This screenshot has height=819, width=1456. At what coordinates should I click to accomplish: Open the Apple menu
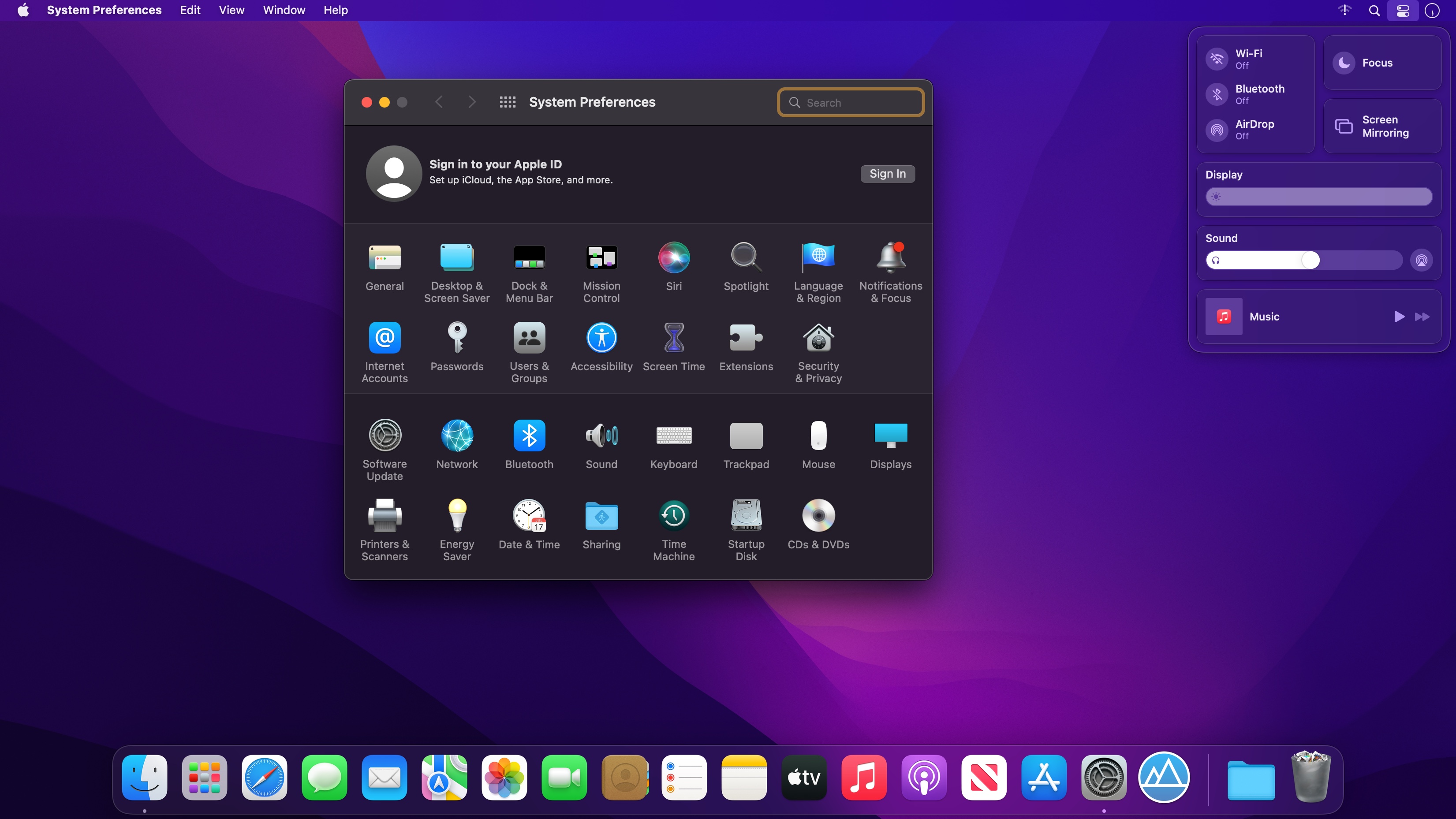pos(23,10)
